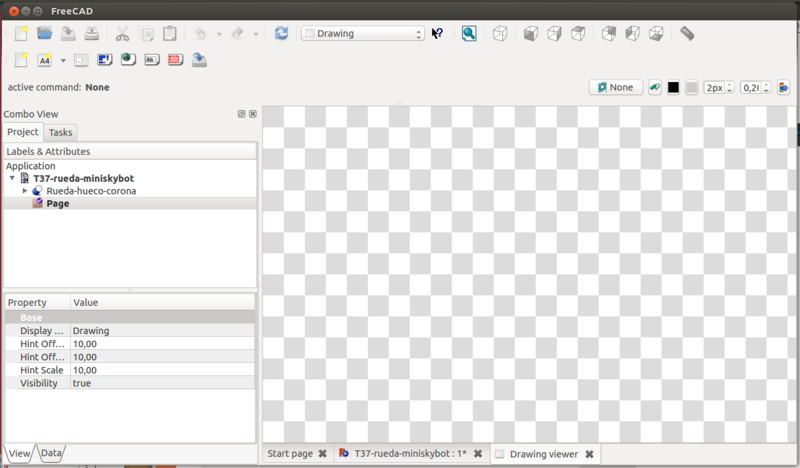
Task: Click the black line color swatch
Action: pyautogui.click(x=673, y=87)
